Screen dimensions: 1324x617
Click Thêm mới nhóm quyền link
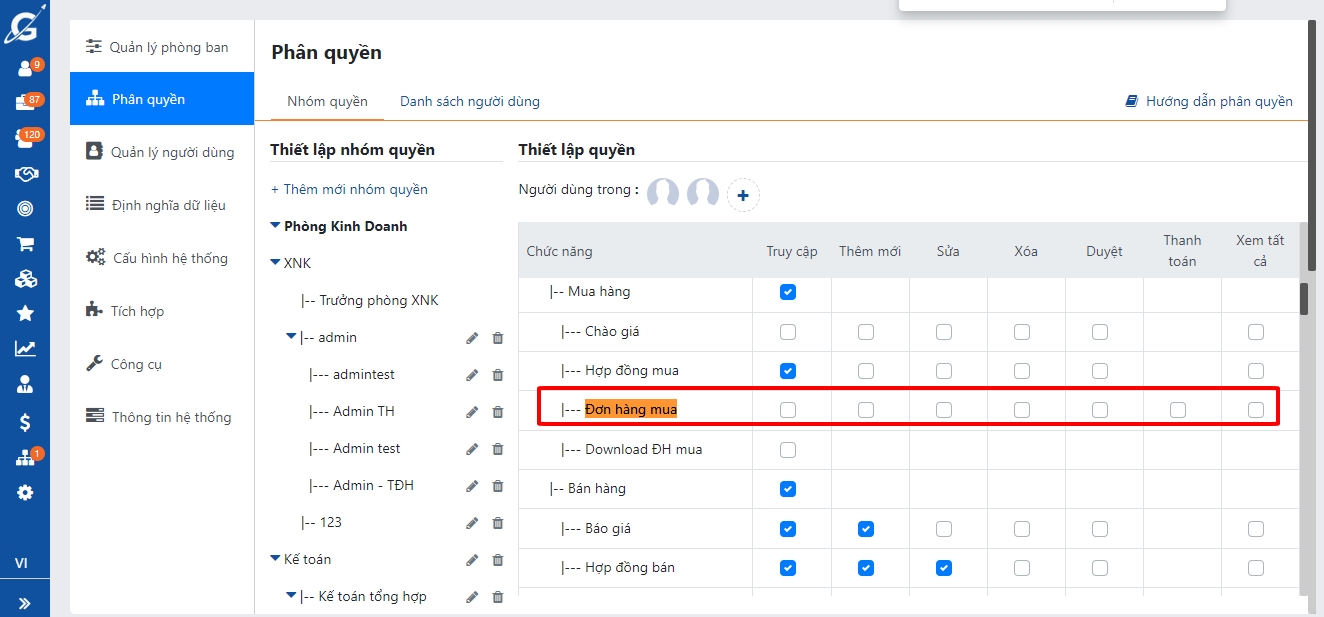coord(349,189)
